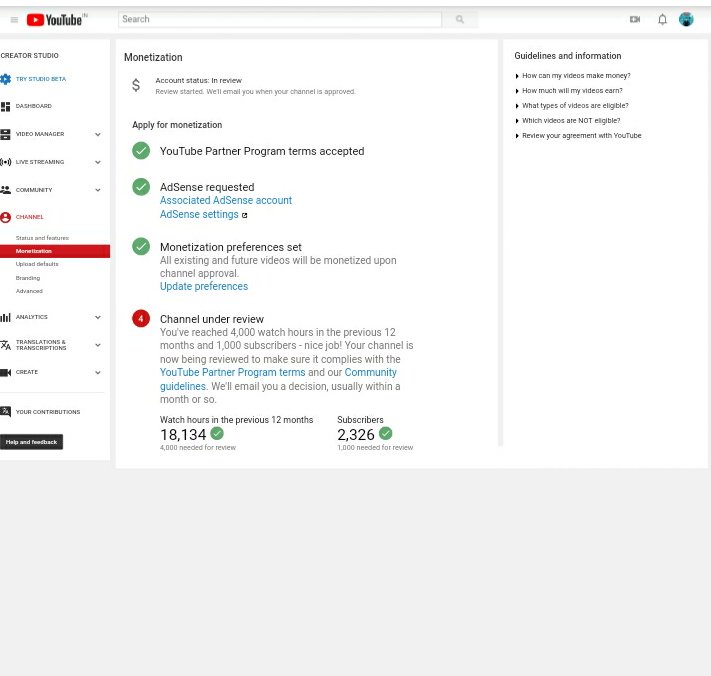Click the dollar sign account status icon
This screenshot has width=711, height=676.
pyautogui.click(x=136, y=85)
